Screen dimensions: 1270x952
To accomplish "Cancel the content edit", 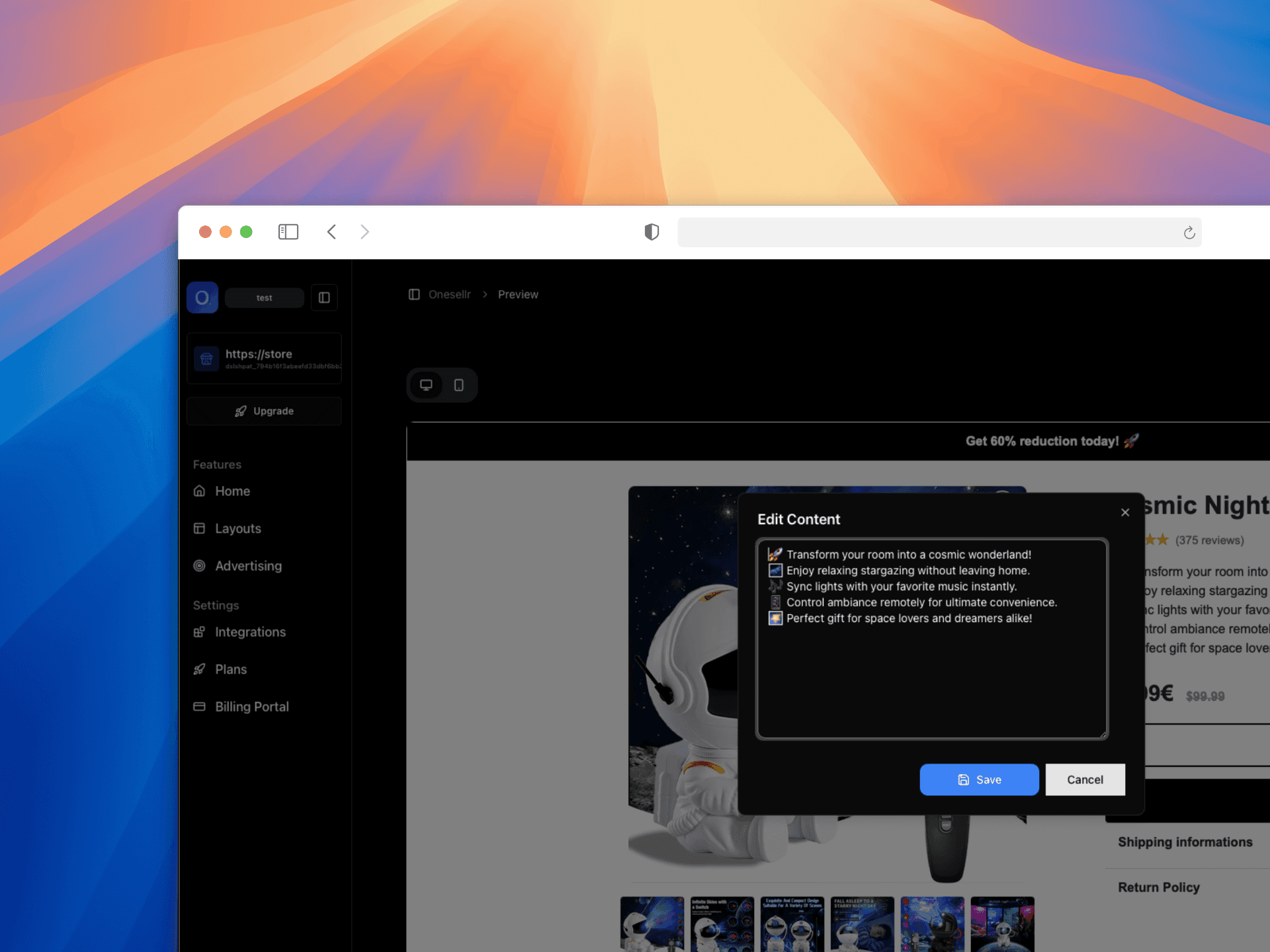I will 1085,779.
